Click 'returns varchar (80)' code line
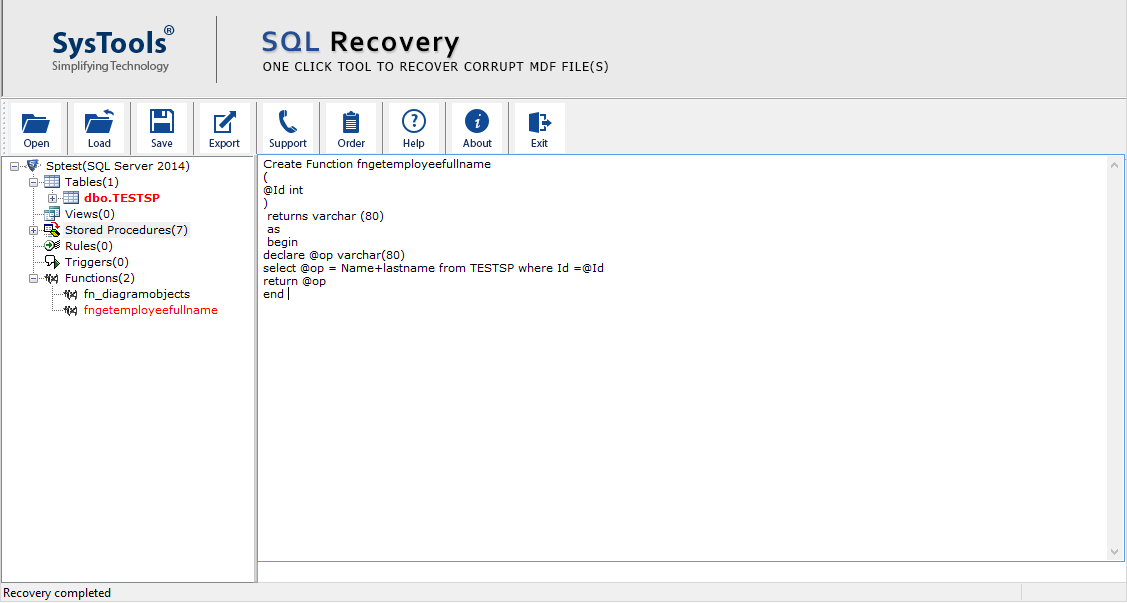 (x=325, y=216)
